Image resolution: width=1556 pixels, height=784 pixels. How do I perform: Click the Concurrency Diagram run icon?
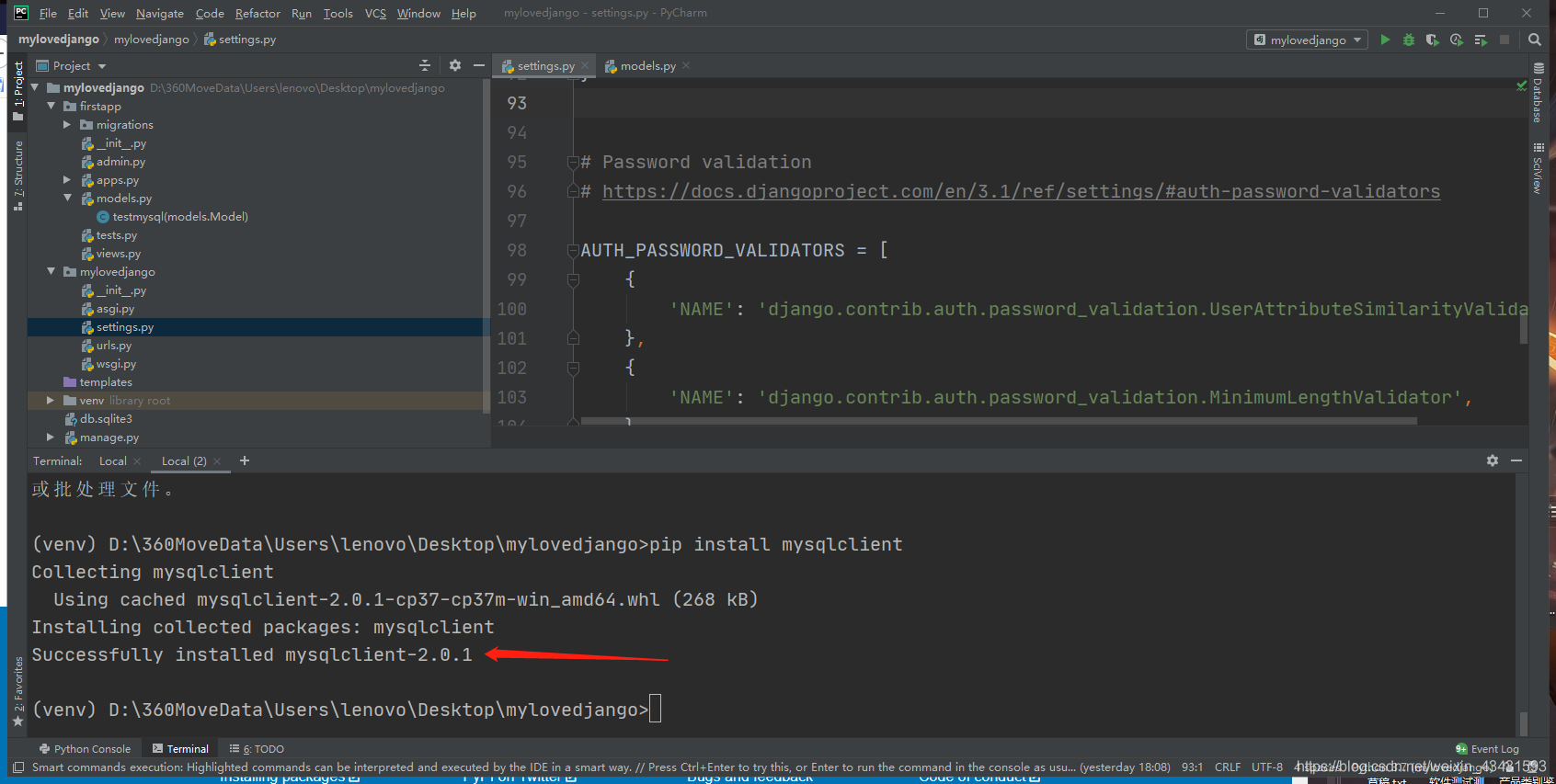pyautogui.click(x=1481, y=40)
